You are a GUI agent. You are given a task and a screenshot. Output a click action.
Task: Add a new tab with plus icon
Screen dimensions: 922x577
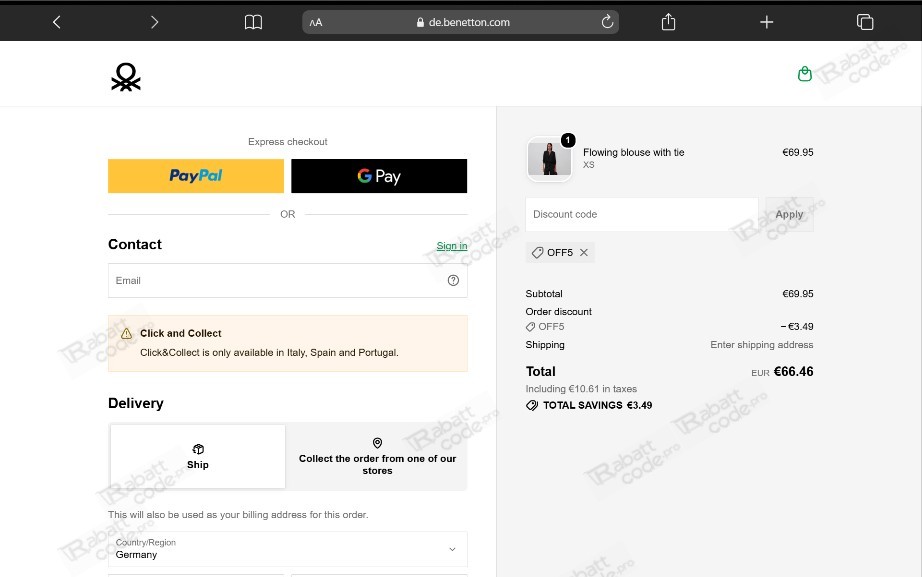click(x=766, y=22)
